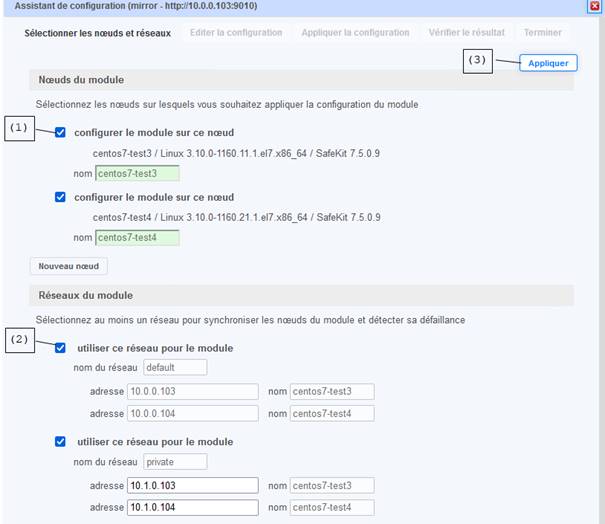
Task: Uncheck configure module for node centos7-test3
Action: [x=61, y=132]
